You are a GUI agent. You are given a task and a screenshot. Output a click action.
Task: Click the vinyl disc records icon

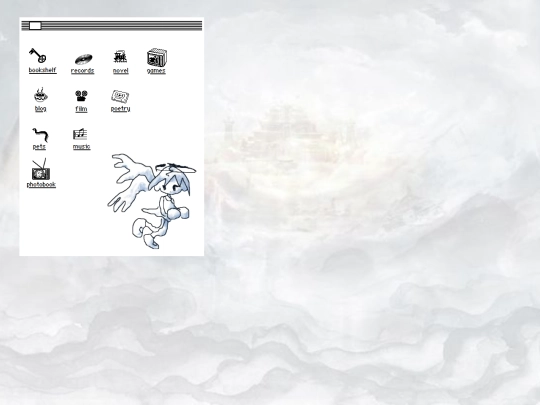coord(84,59)
